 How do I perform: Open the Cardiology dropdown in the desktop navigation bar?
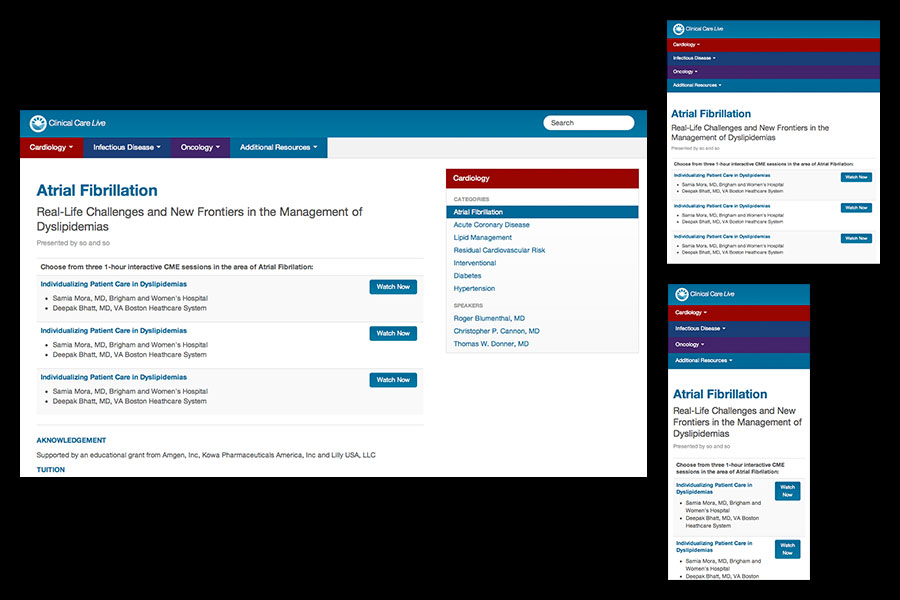[50, 148]
